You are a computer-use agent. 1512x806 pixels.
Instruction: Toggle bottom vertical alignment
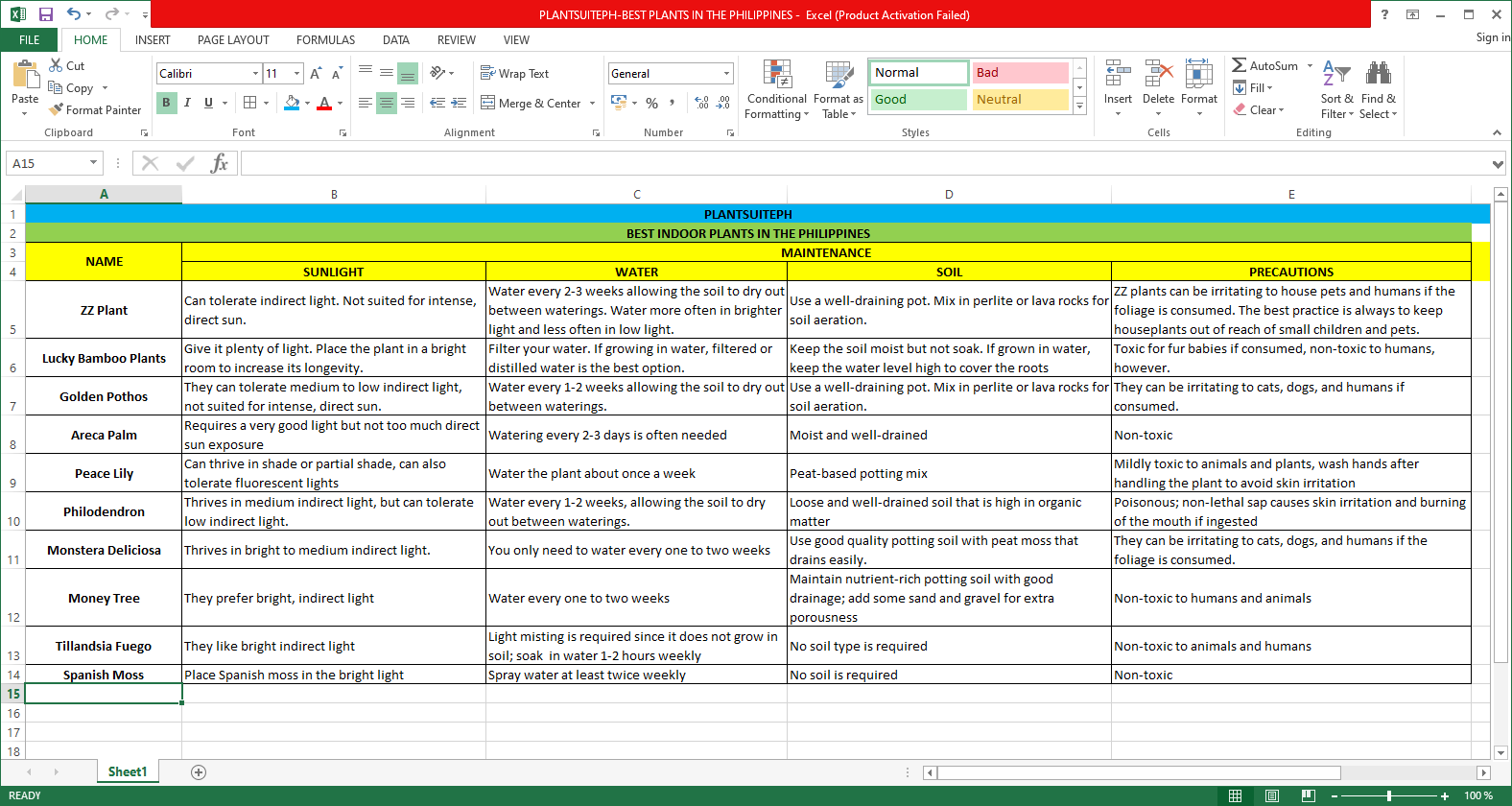(408, 73)
